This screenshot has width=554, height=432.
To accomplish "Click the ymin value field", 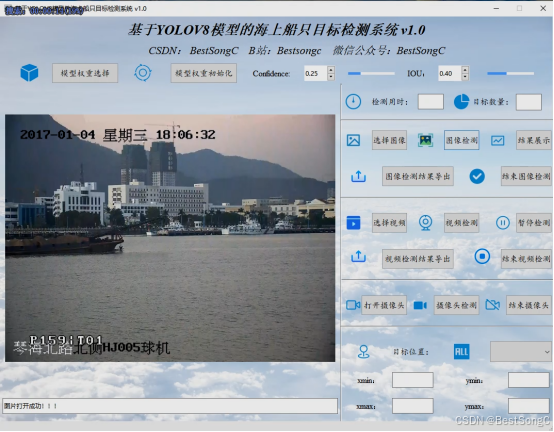I will (529, 380).
